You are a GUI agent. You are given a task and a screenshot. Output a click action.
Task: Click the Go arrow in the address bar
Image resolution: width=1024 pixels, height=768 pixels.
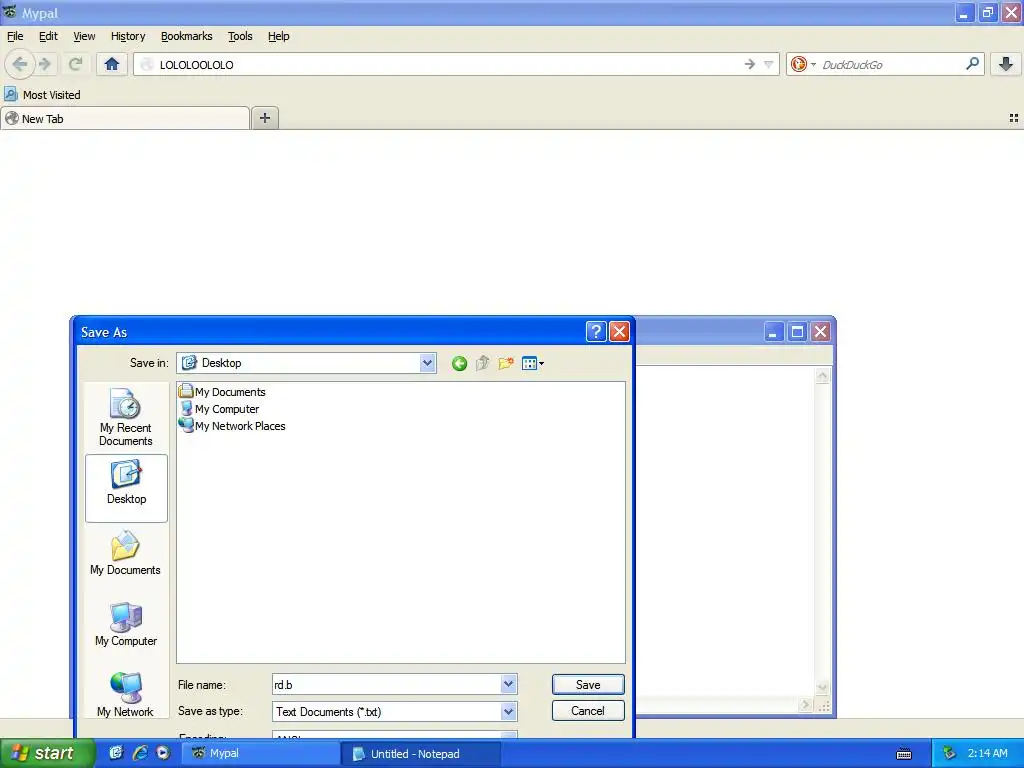750,64
